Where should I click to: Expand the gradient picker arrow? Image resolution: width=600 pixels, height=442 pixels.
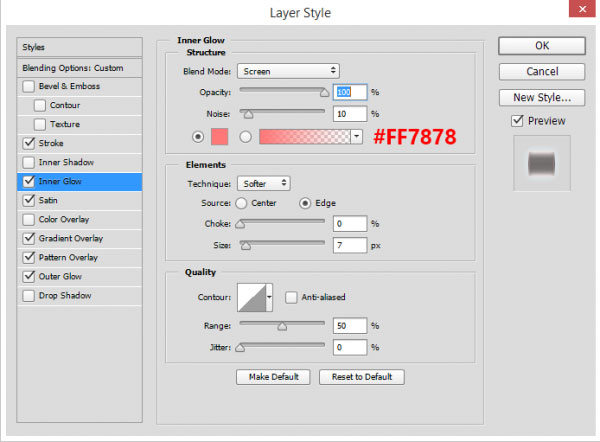pos(357,137)
